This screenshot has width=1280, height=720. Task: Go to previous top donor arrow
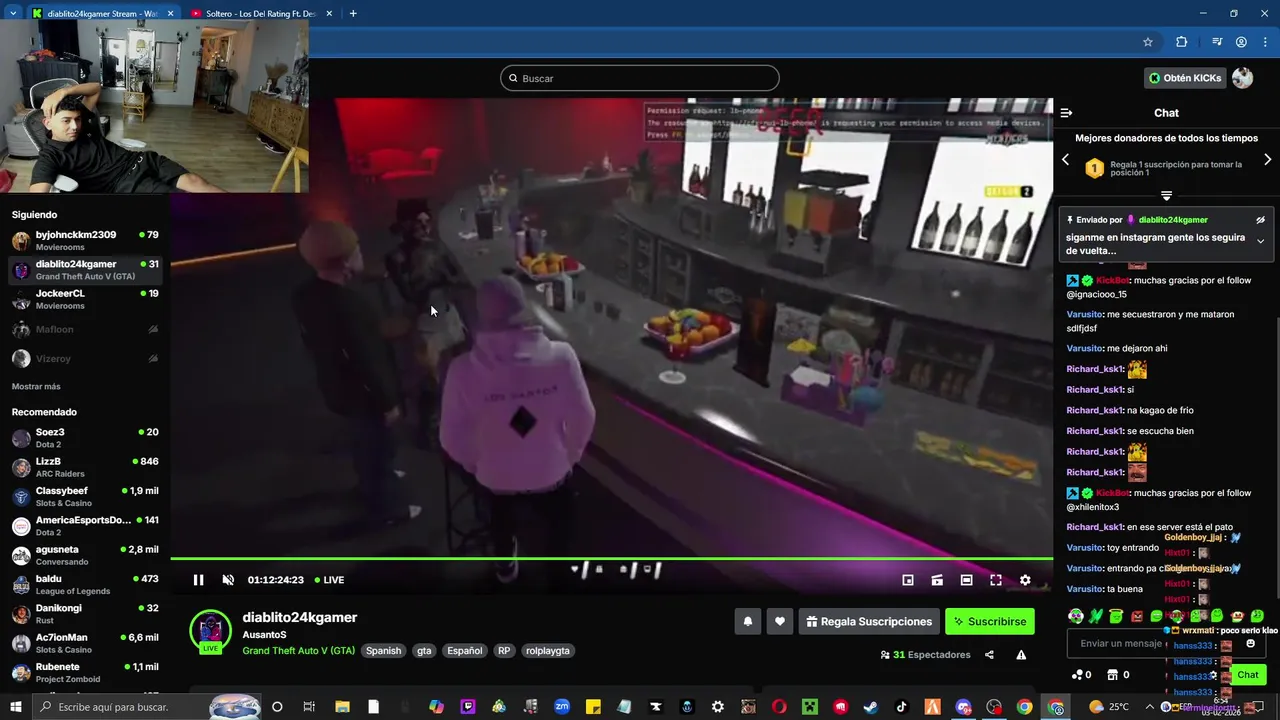(1065, 160)
